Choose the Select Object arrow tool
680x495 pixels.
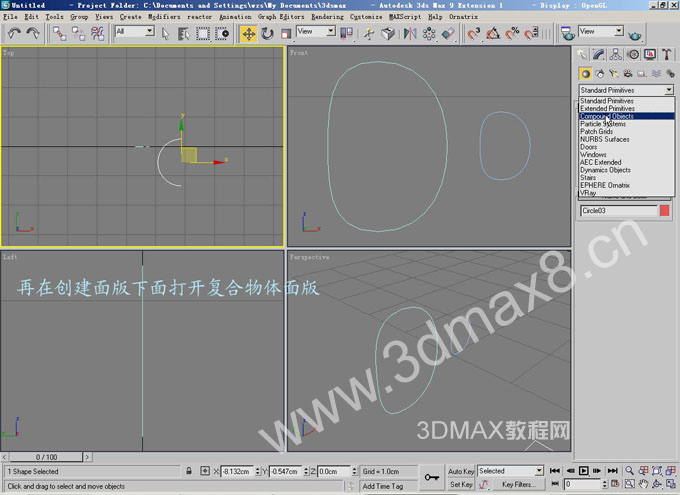coord(165,33)
